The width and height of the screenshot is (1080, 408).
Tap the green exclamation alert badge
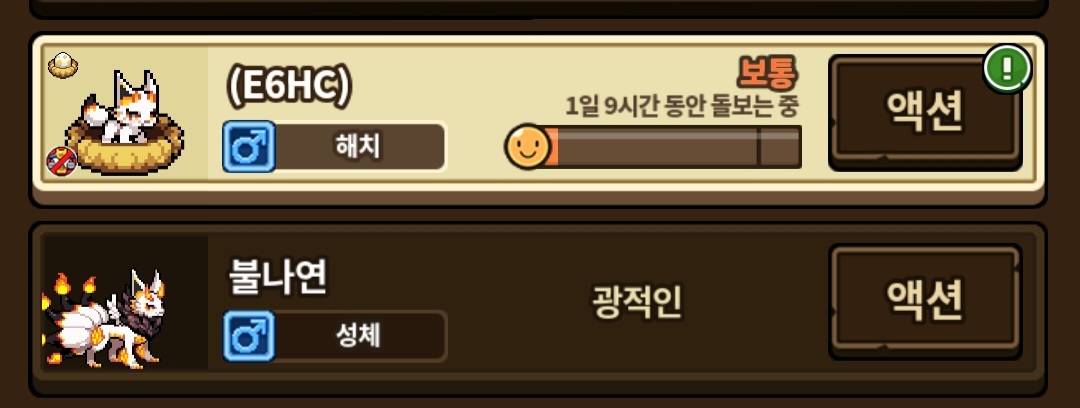pyautogui.click(x=1006, y=69)
